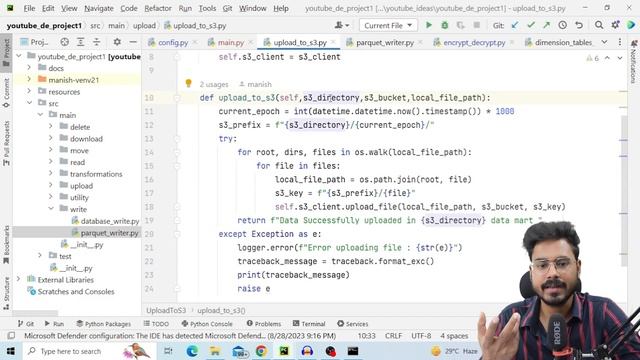Open the Services tool window
This screenshot has width=640, height=360.
click(x=353, y=324)
